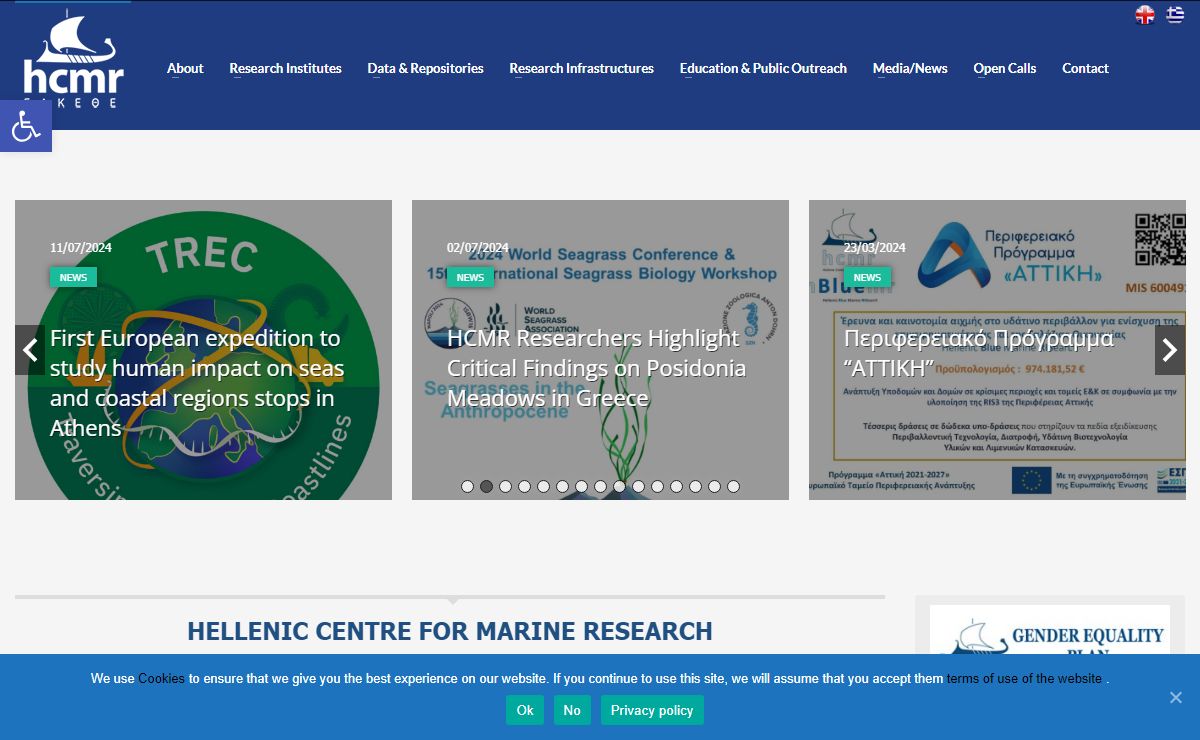1200x740 pixels.
Task: Select the first carousel pagination dot
Action: click(x=467, y=486)
